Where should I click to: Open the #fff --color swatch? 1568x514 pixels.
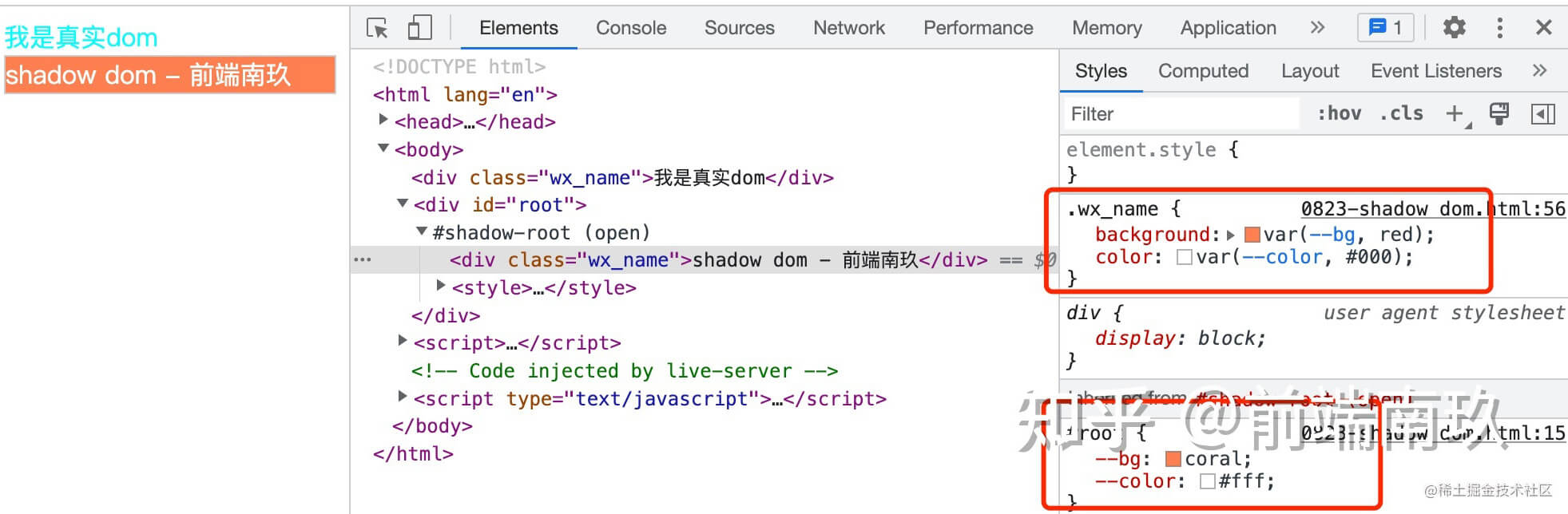point(1208,481)
